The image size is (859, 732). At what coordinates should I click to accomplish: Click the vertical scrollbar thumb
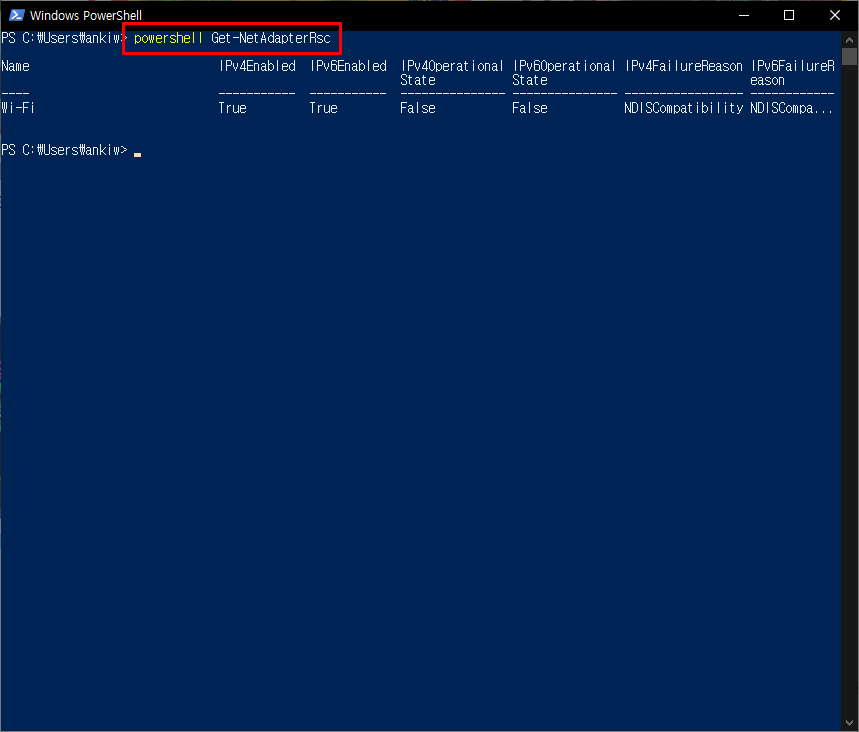pos(849,56)
